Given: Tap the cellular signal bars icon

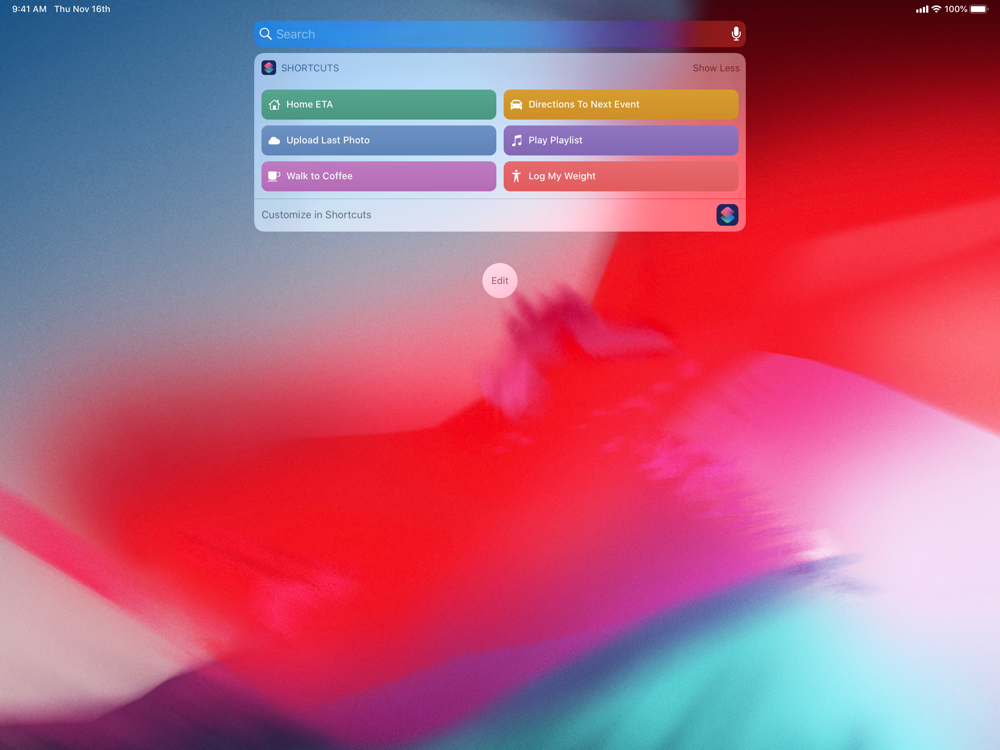Looking at the screenshot, I should [922, 9].
